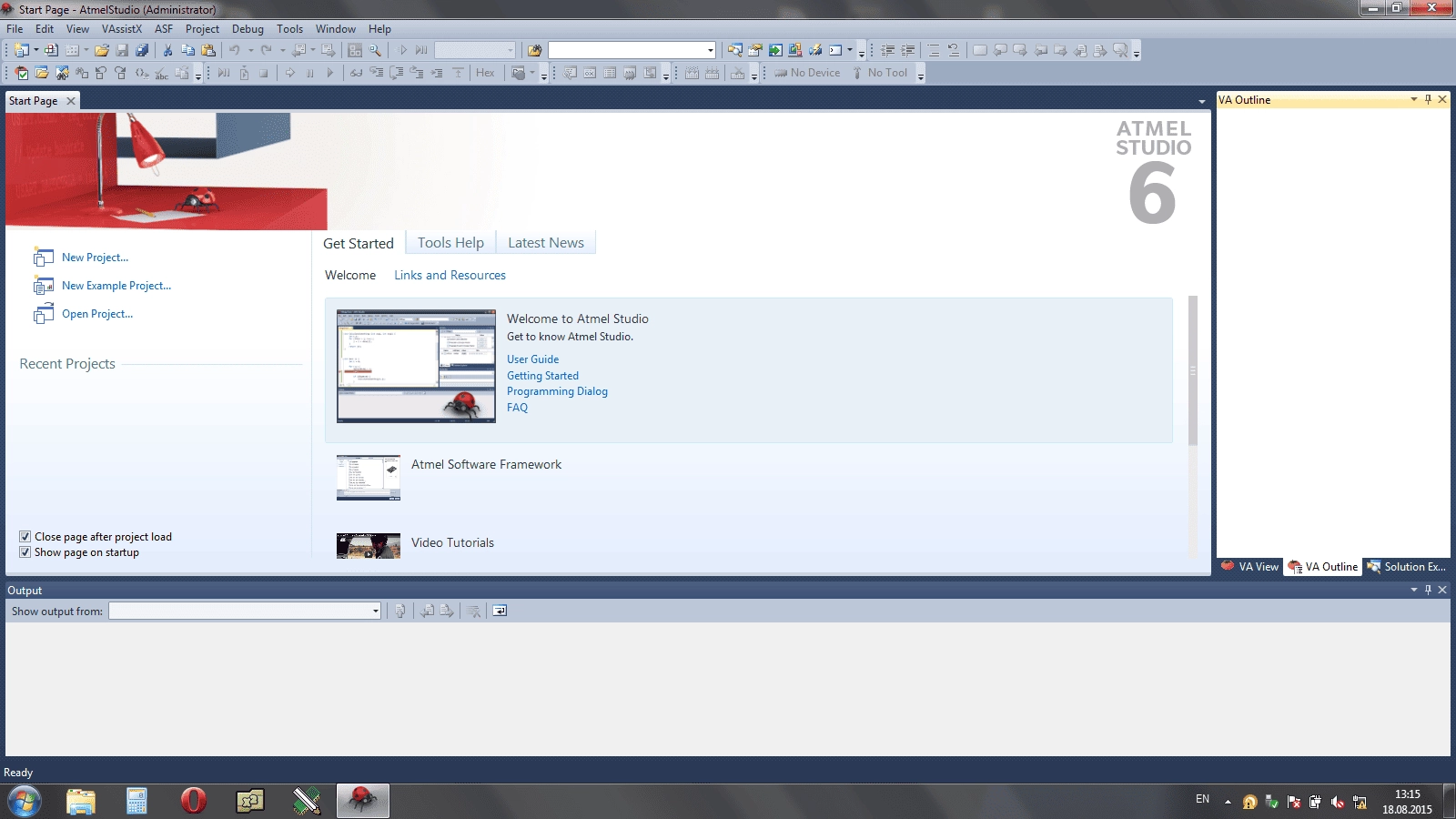1456x819 pixels.
Task: Click the New Project... link
Action: pos(95,258)
